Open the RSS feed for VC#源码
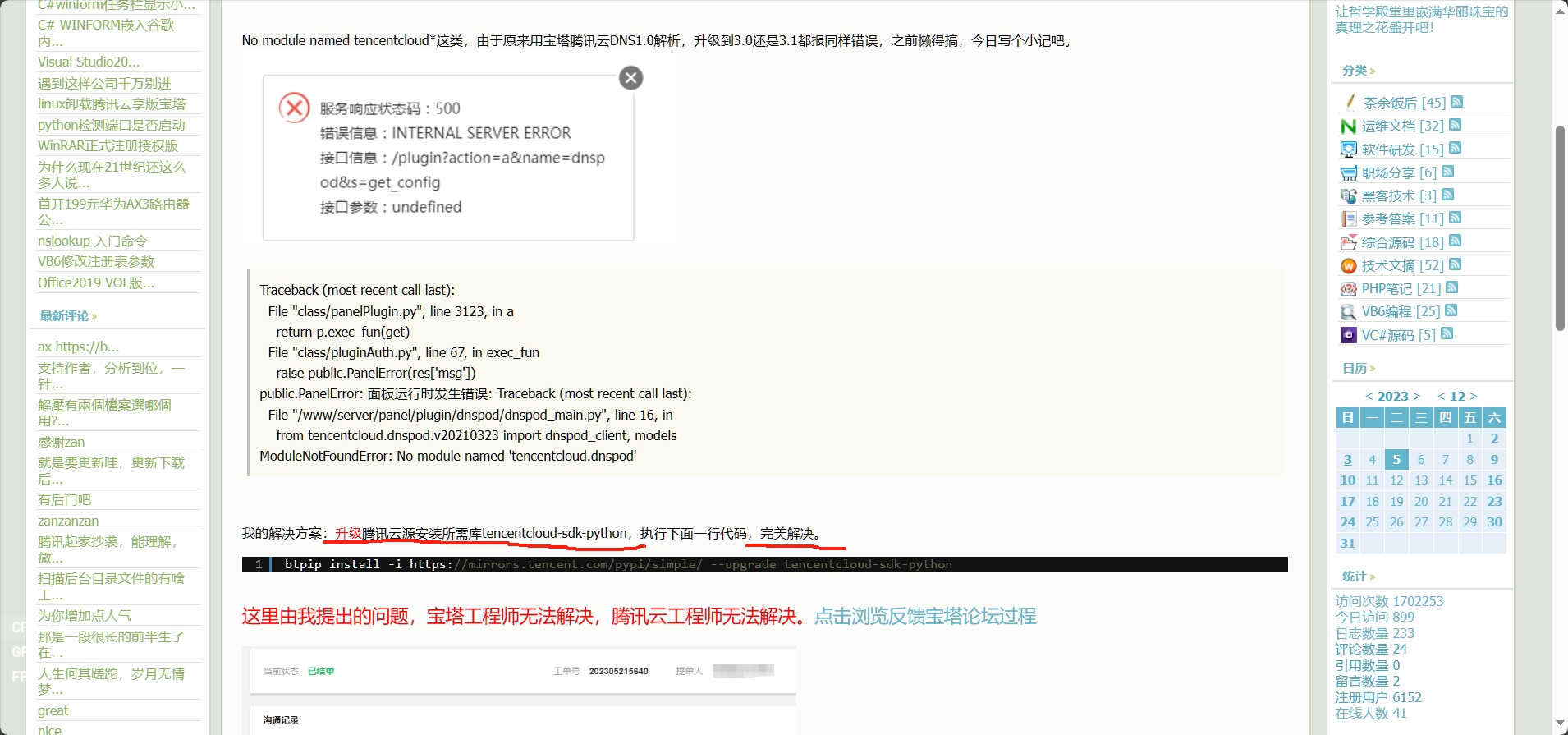Viewport: 1568px width, 735px height. pos(1447,333)
